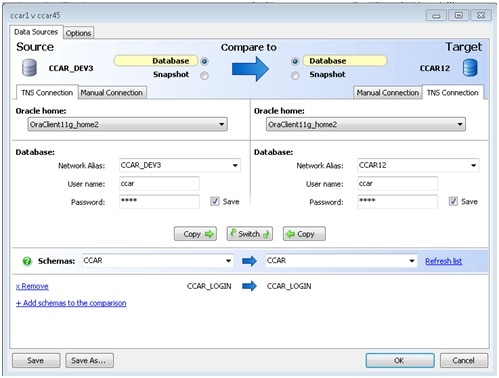Click the Copy to source button
Image resolution: width=499 pixels, height=378 pixels.
[304, 234]
